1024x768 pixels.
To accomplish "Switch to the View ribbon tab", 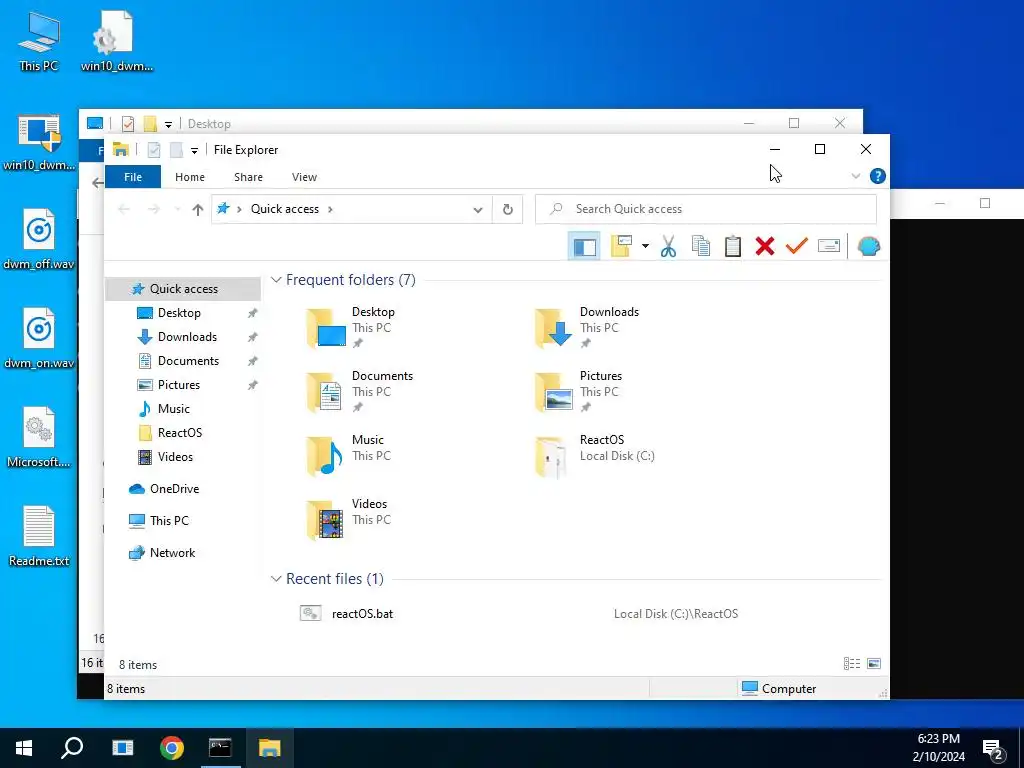I will pyautogui.click(x=304, y=177).
